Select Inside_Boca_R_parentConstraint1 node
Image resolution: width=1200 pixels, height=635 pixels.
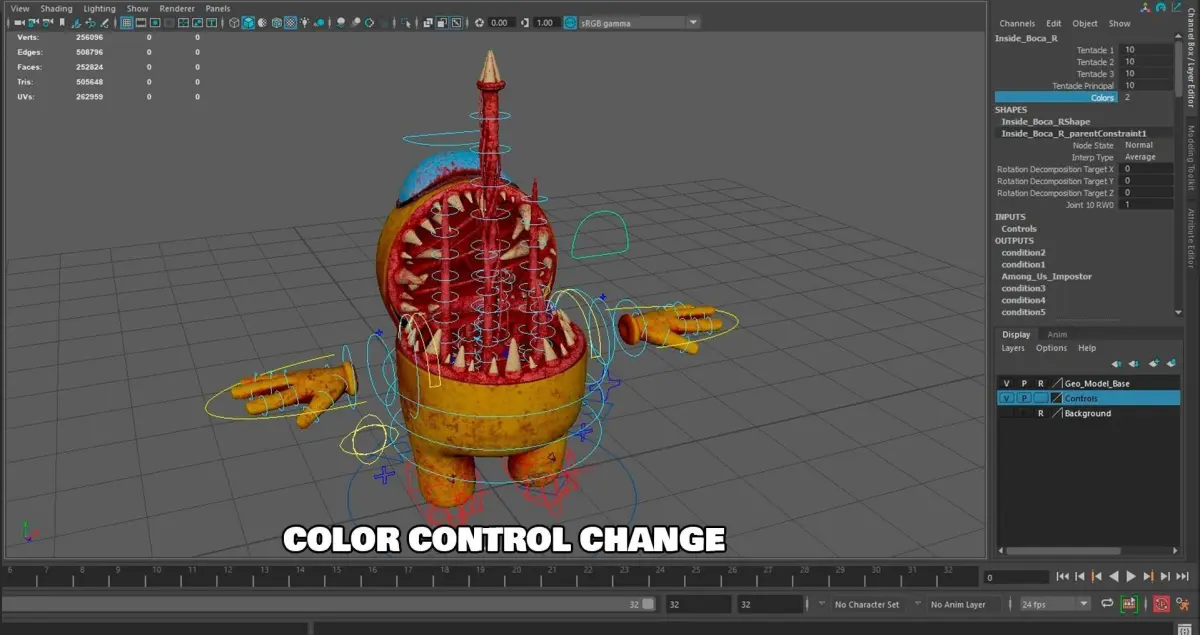(x=1074, y=133)
